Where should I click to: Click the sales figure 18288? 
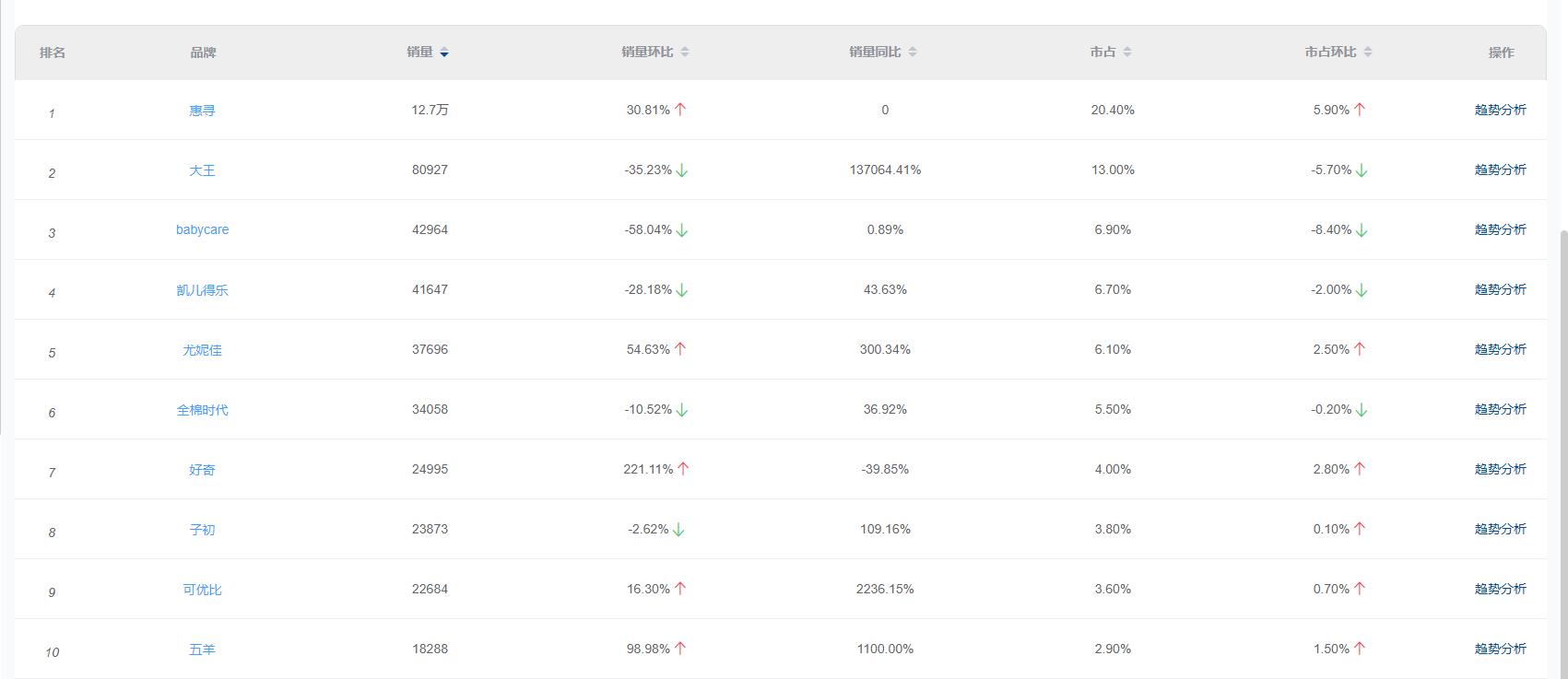coord(430,649)
